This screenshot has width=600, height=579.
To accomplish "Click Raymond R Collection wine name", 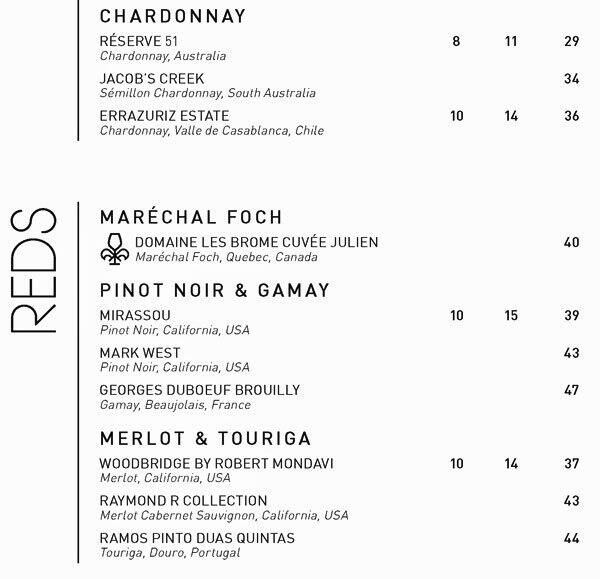I will pos(184,501).
